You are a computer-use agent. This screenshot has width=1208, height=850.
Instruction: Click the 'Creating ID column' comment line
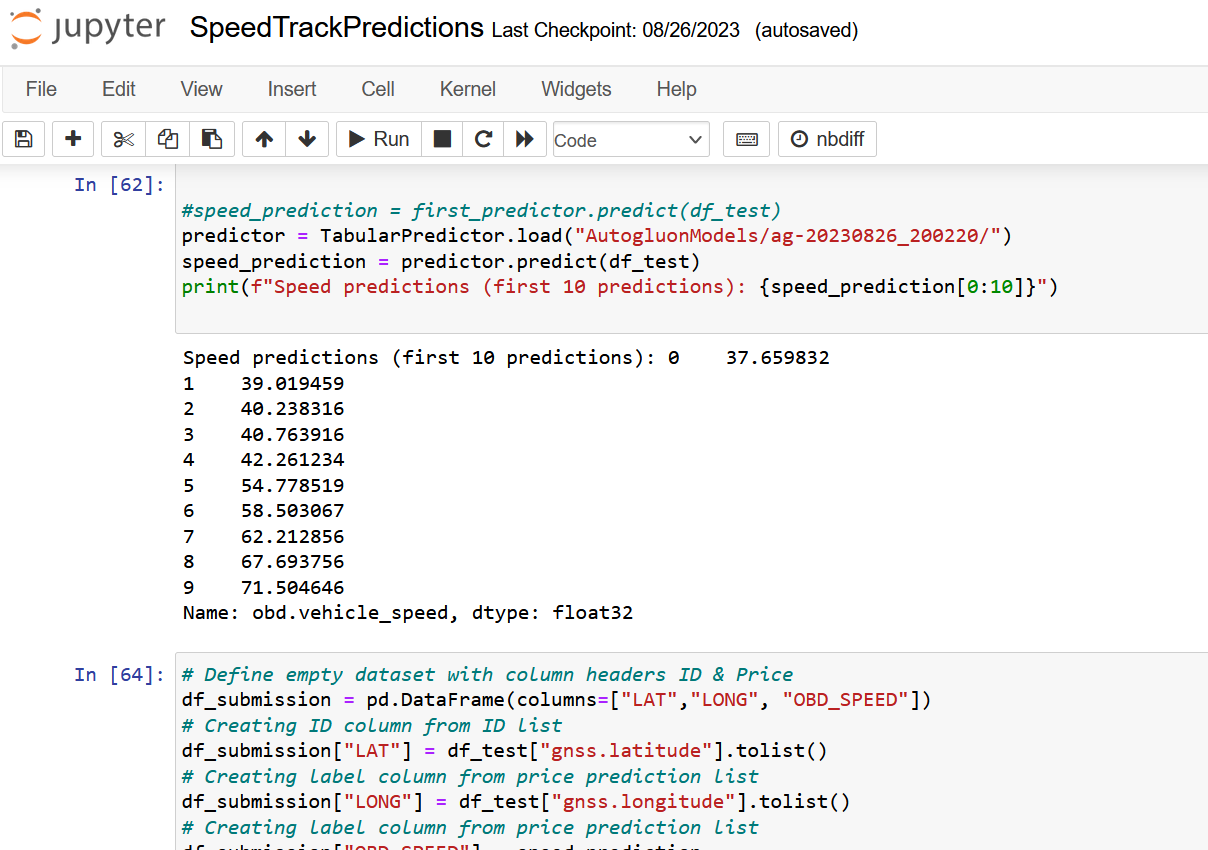click(372, 726)
